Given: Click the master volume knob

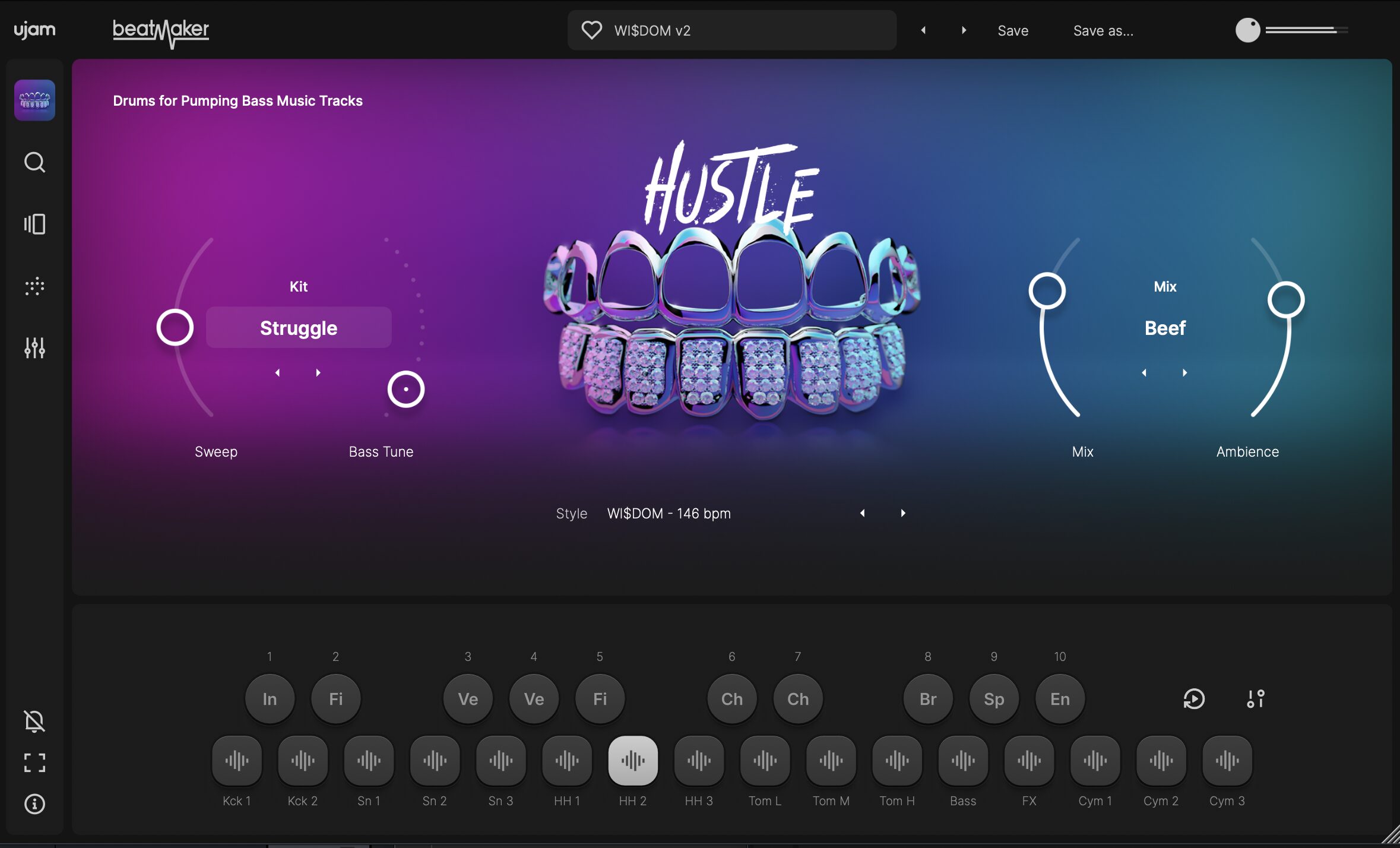Looking at the screenshot, I should coord(1247,30).
